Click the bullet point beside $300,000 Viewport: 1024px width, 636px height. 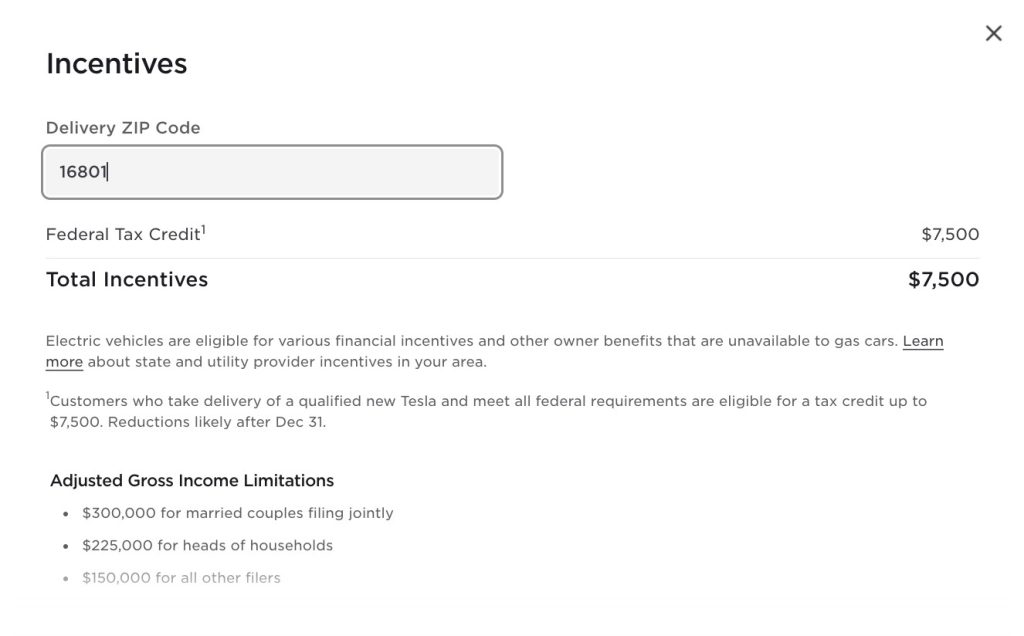click(65, 514)
